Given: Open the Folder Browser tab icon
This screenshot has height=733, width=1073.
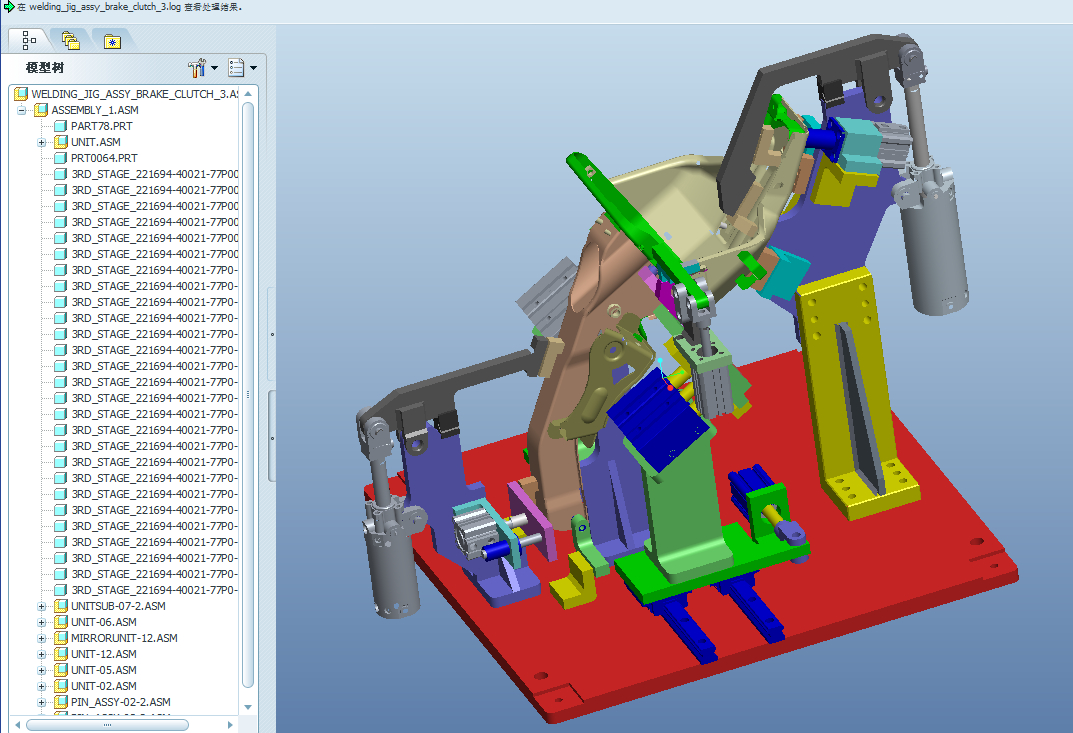Looking at the screenshot, I should point(70,41).
